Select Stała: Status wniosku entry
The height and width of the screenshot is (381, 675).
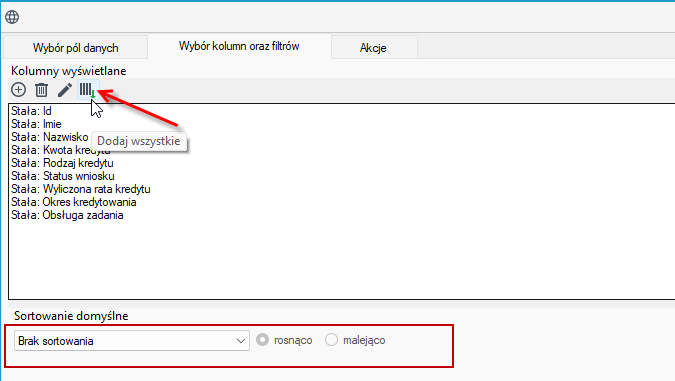63,176
